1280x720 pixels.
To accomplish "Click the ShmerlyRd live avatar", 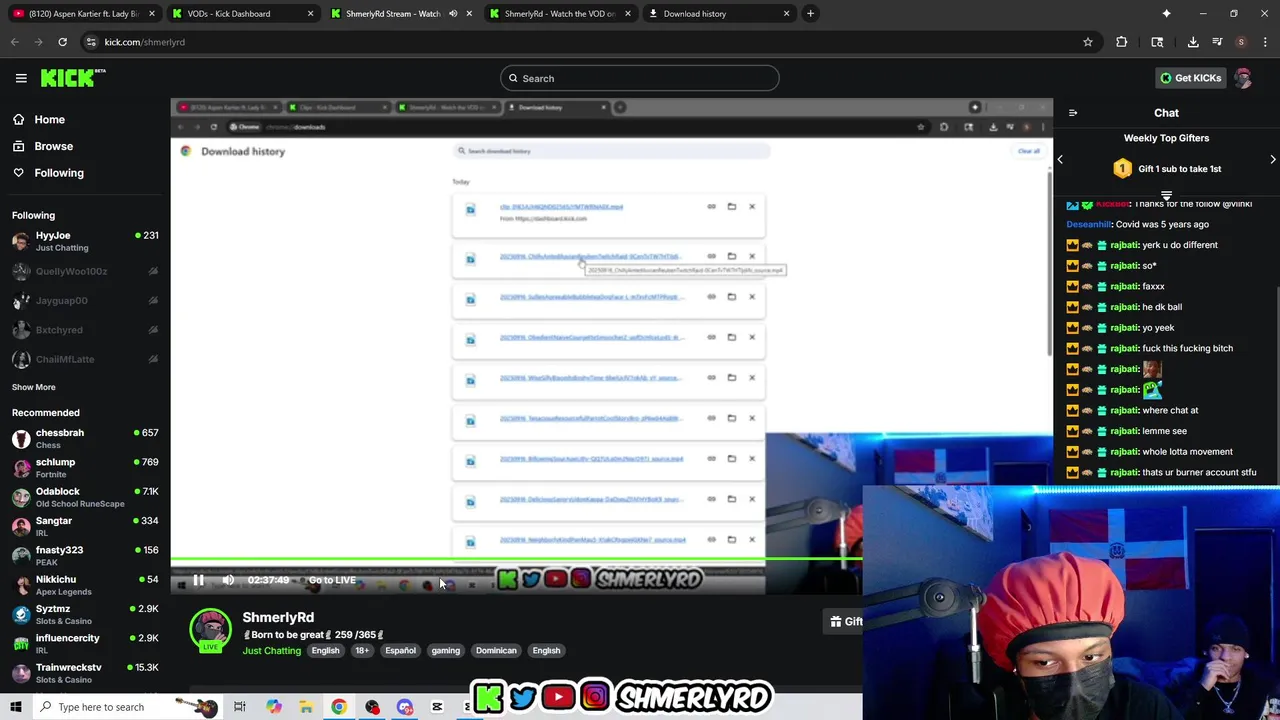I will 210,630.
